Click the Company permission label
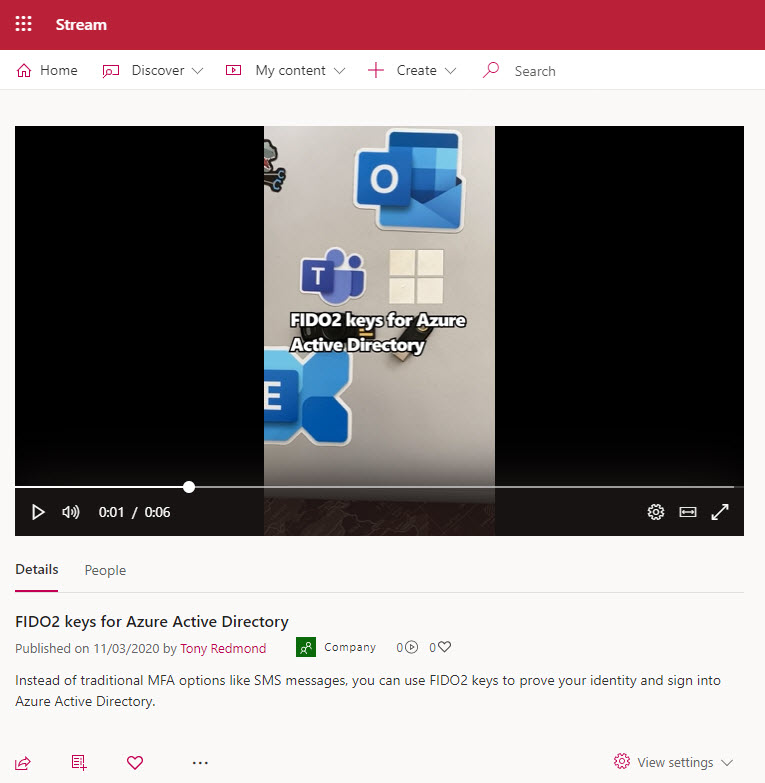 point(350,647)
